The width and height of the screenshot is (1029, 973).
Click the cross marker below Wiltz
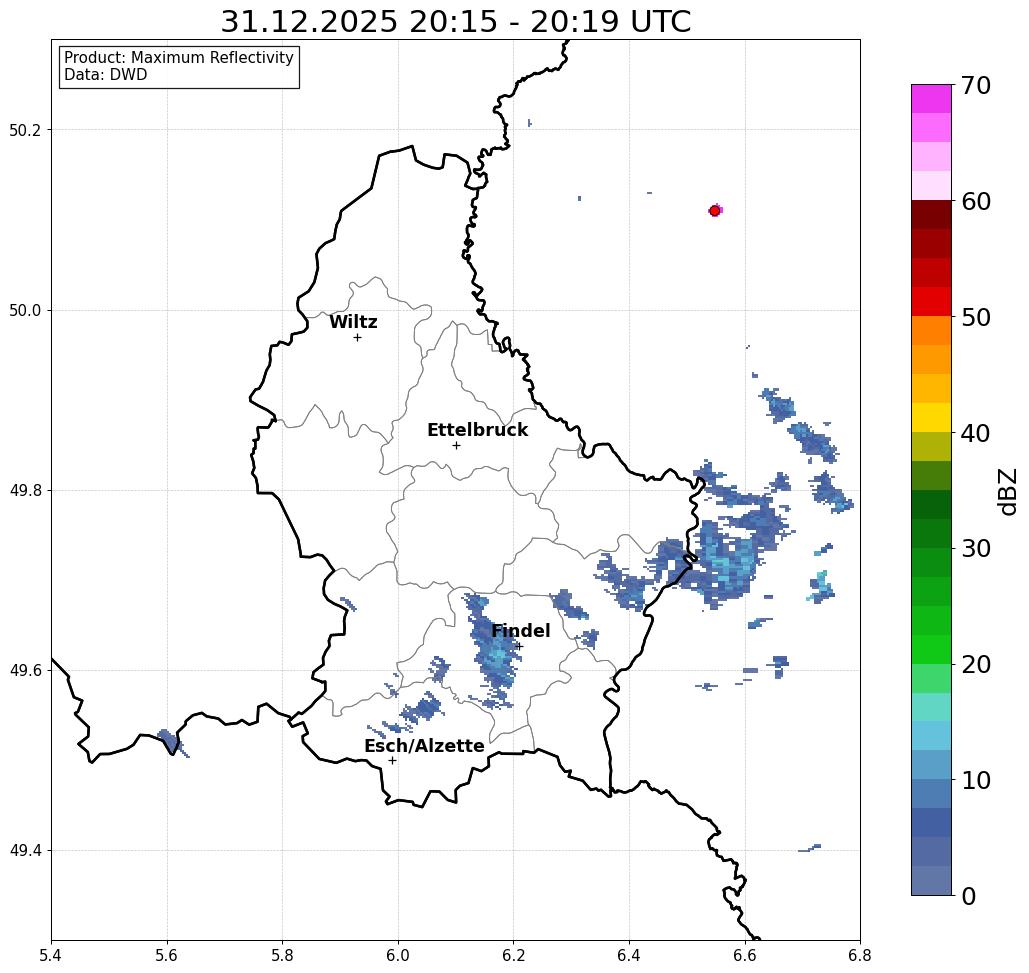(x=358, y=338)
